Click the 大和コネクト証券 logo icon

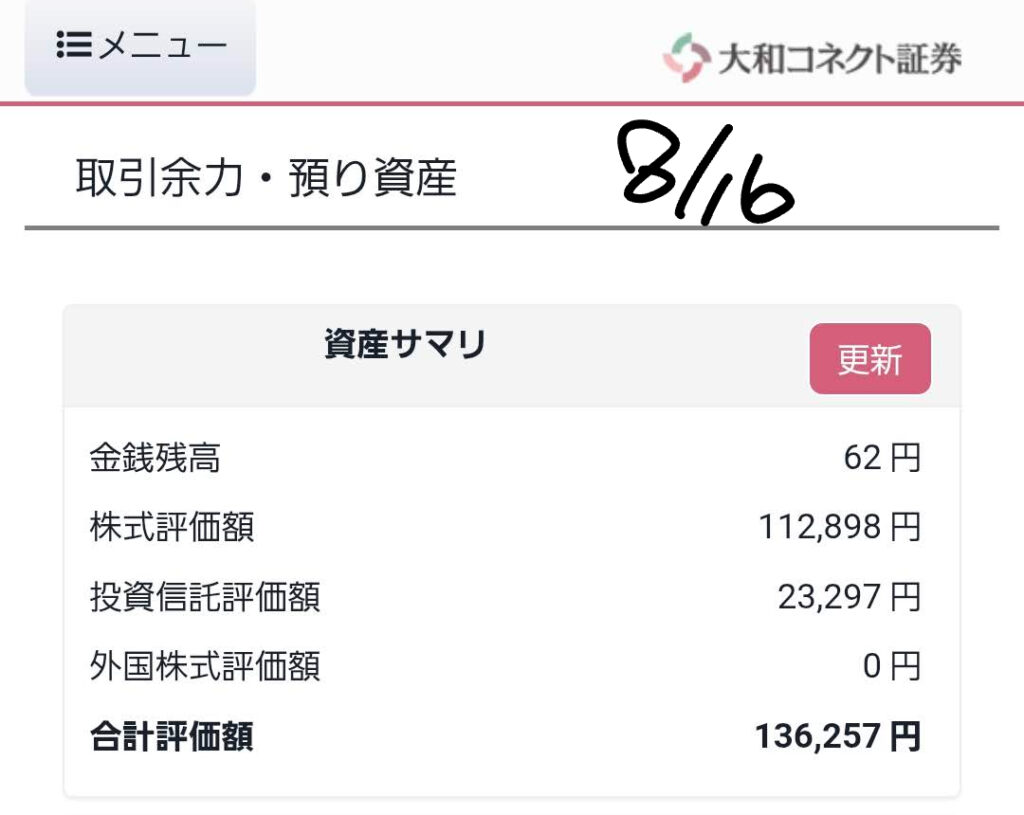[686, 57]
